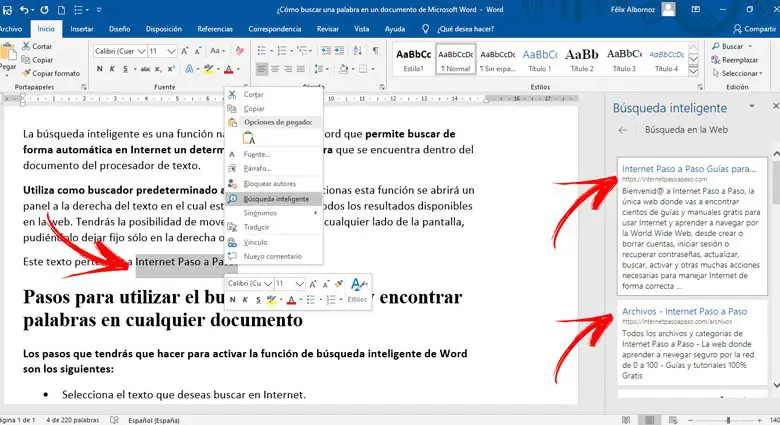Open paste option keep text only

tap(249, 138)
